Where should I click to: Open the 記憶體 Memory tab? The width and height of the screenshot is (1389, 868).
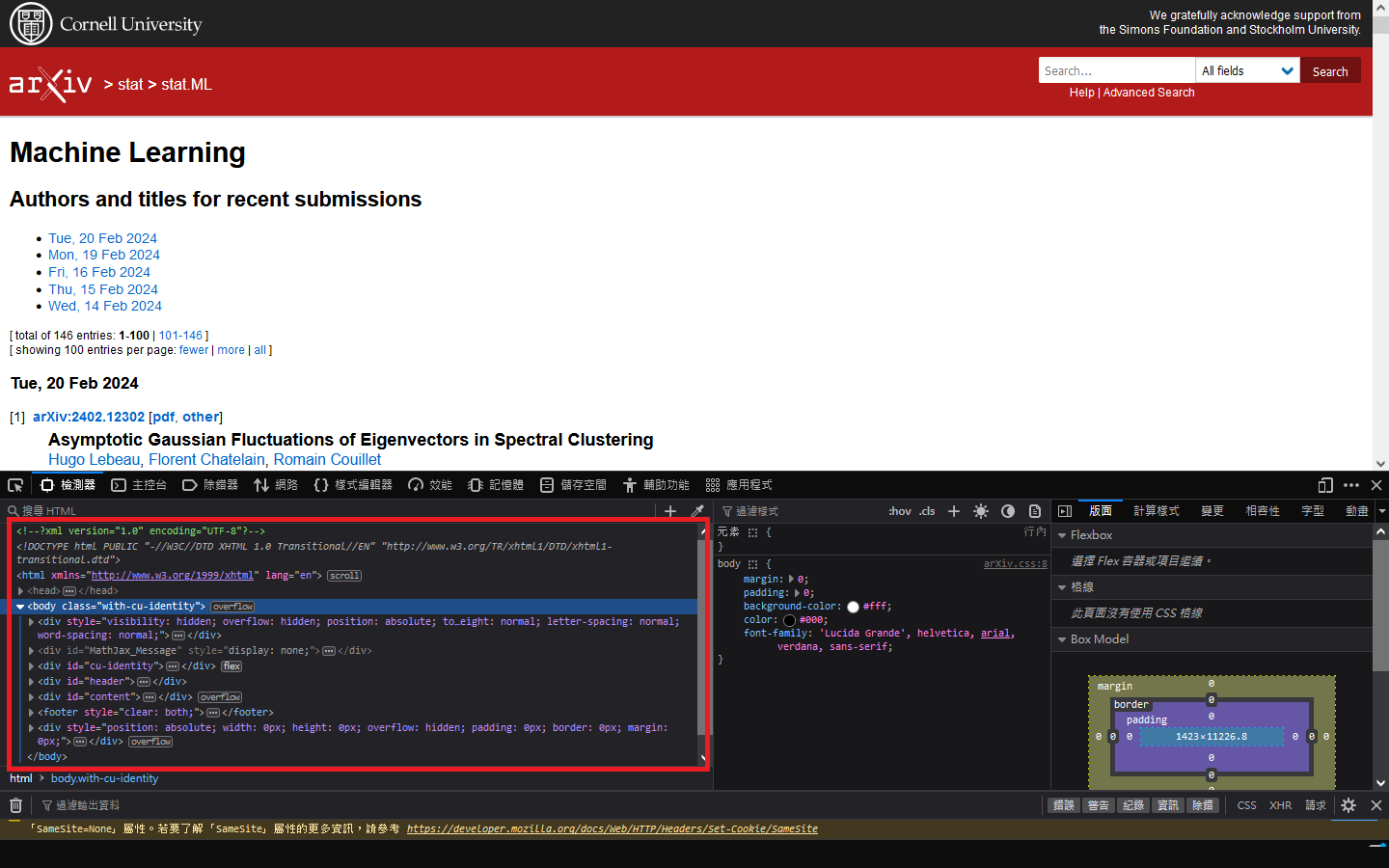[496, 485]
